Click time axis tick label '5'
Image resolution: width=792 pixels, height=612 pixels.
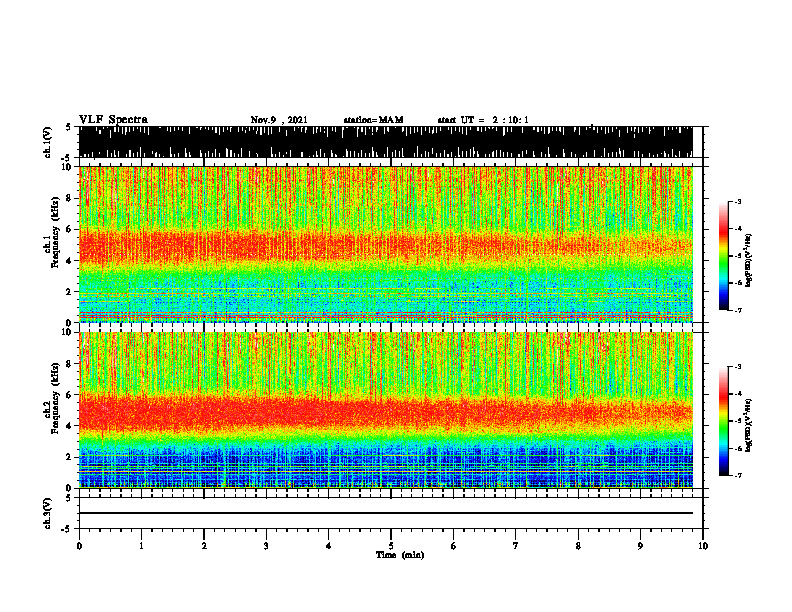[391, 546]
